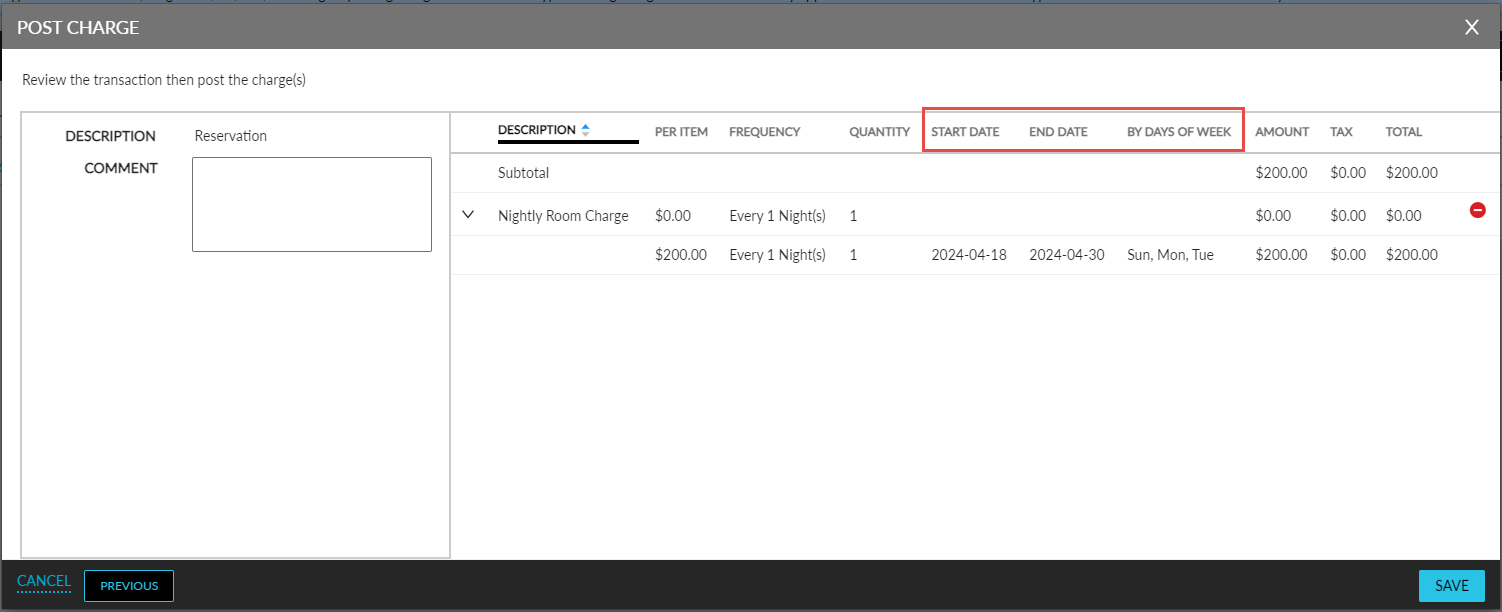Go back with the Previous button
The image size is (1502, 612).
pyautogui.click(x=129, y=586)
